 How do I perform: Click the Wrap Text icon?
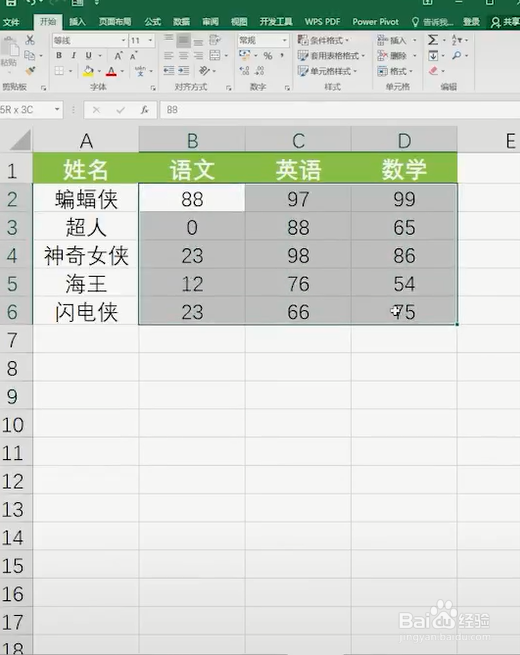click(x=215, y=40)
